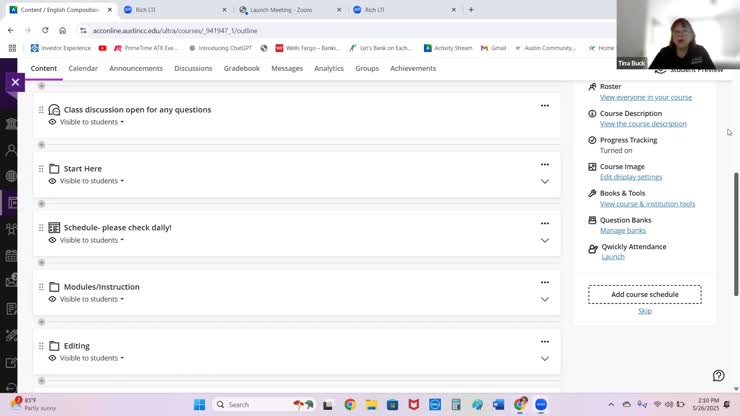Go to Chrome home page button

[62, 30]
